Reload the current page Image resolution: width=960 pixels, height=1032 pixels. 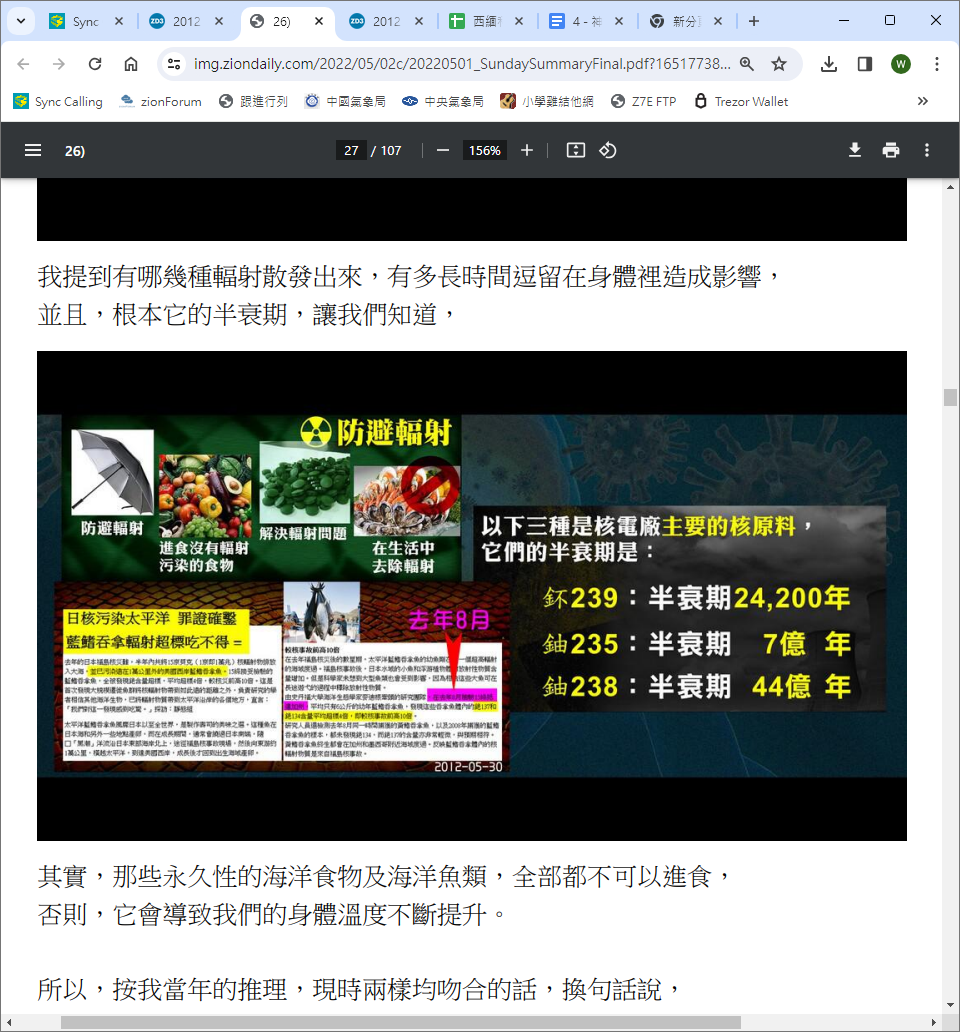coord(95,64)
